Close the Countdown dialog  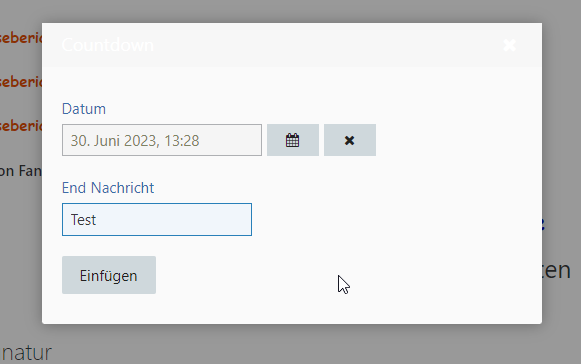point(509,45)
